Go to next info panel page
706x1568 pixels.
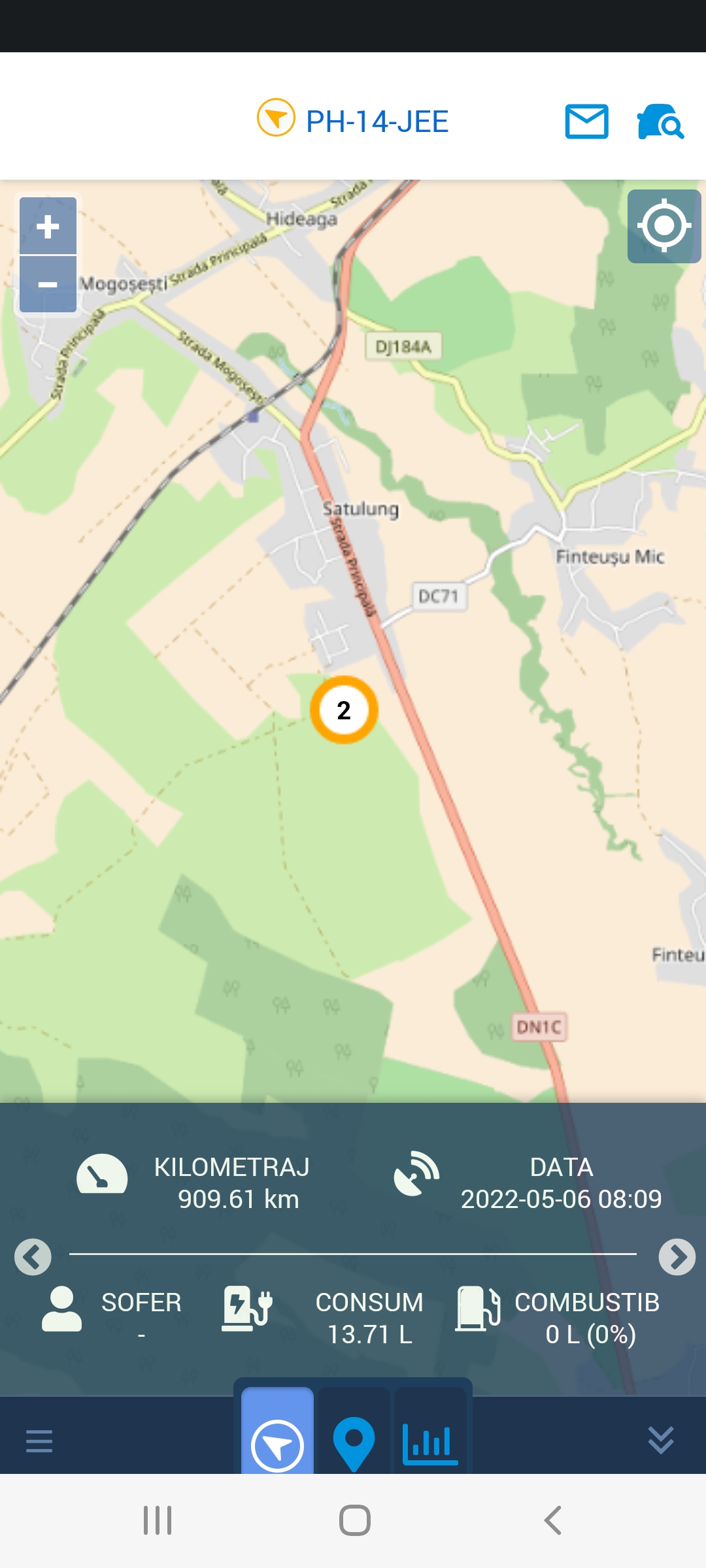coord(677,1256)
